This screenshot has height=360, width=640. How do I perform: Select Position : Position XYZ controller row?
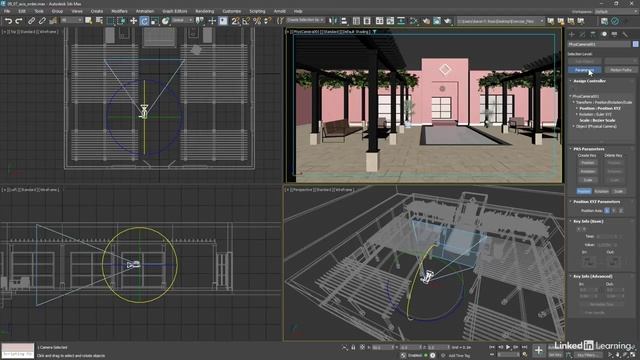tap(600, 109)
